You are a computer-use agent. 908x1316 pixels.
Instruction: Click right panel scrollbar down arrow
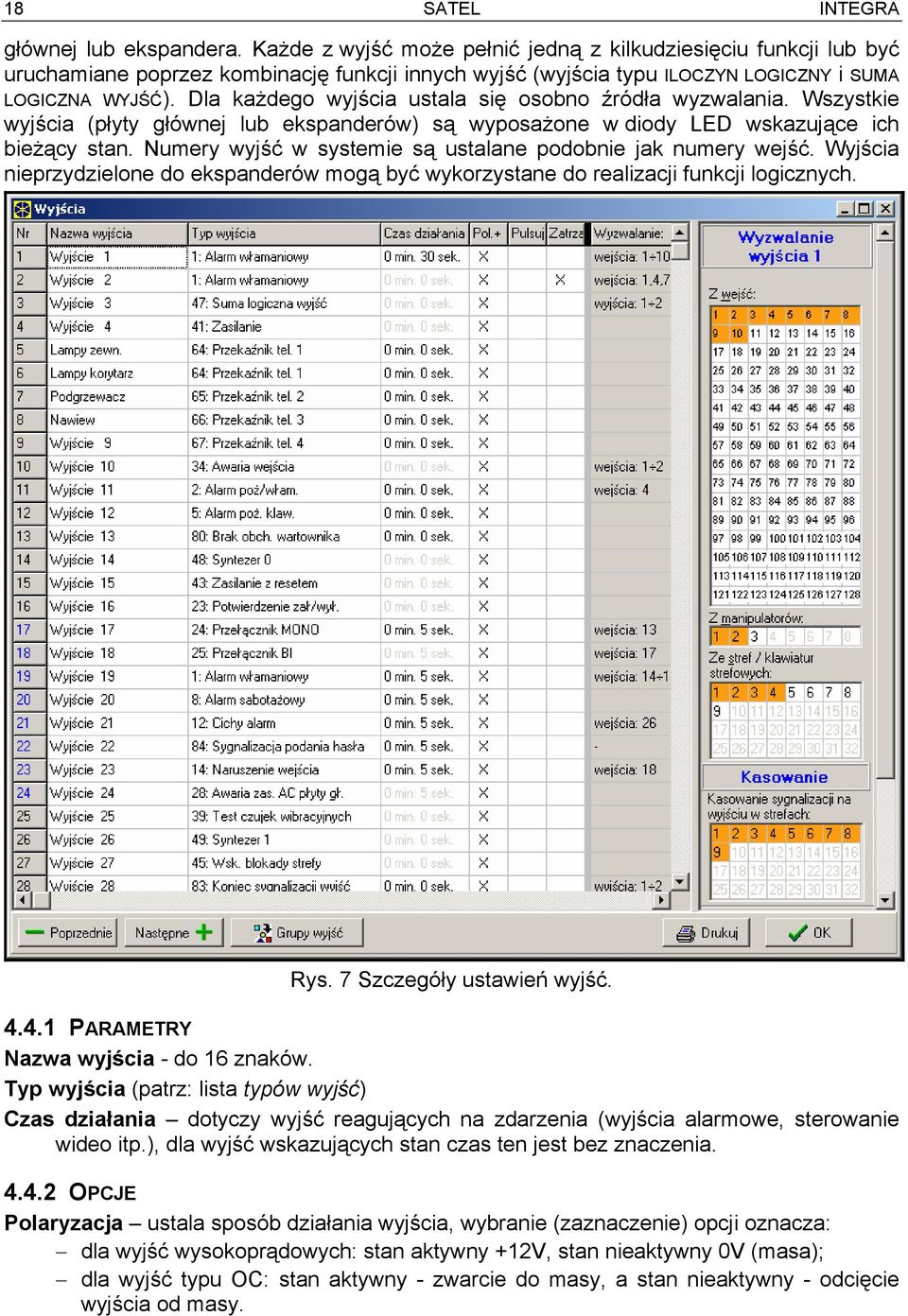click(x=884, y=900)
